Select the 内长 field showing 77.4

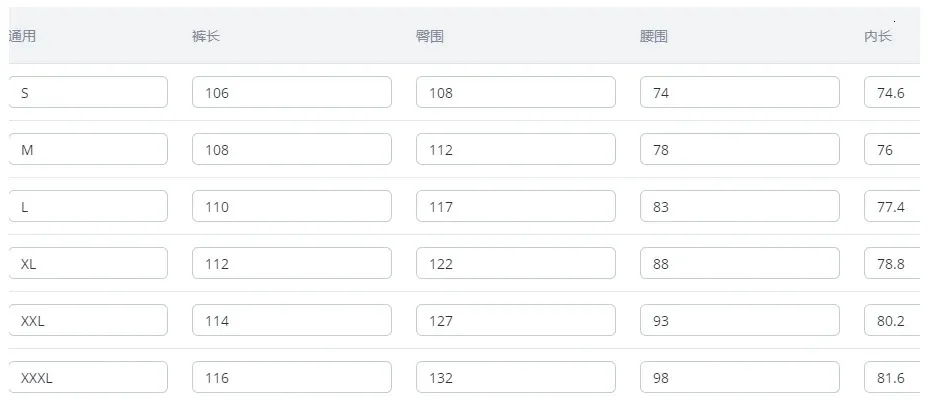(x=892, y=206)
